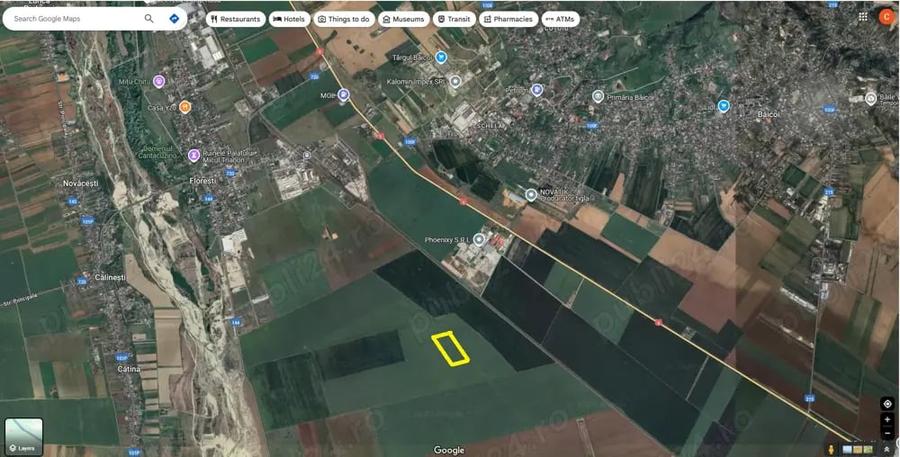
Task: Select the ATMs category chip
Action: (560, 19)
